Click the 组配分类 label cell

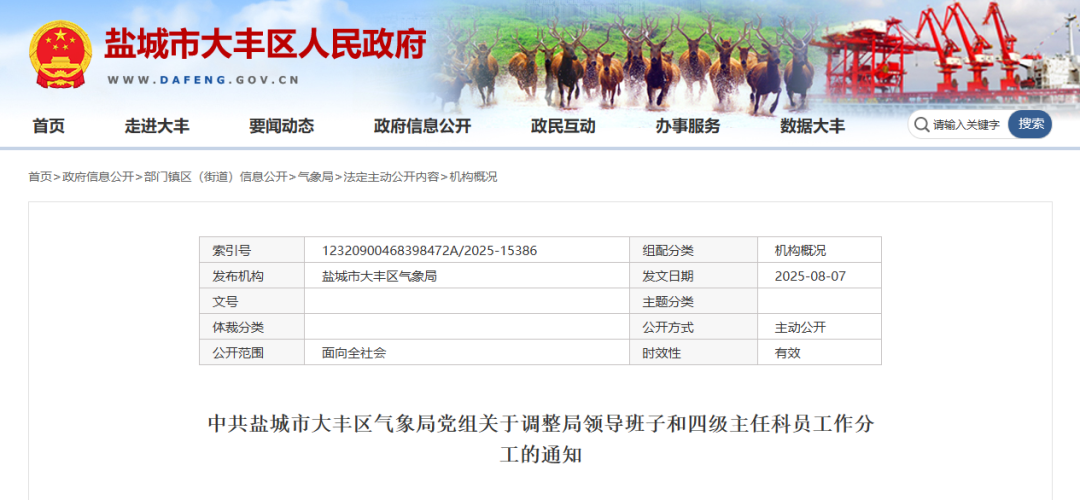coord(694,250)
